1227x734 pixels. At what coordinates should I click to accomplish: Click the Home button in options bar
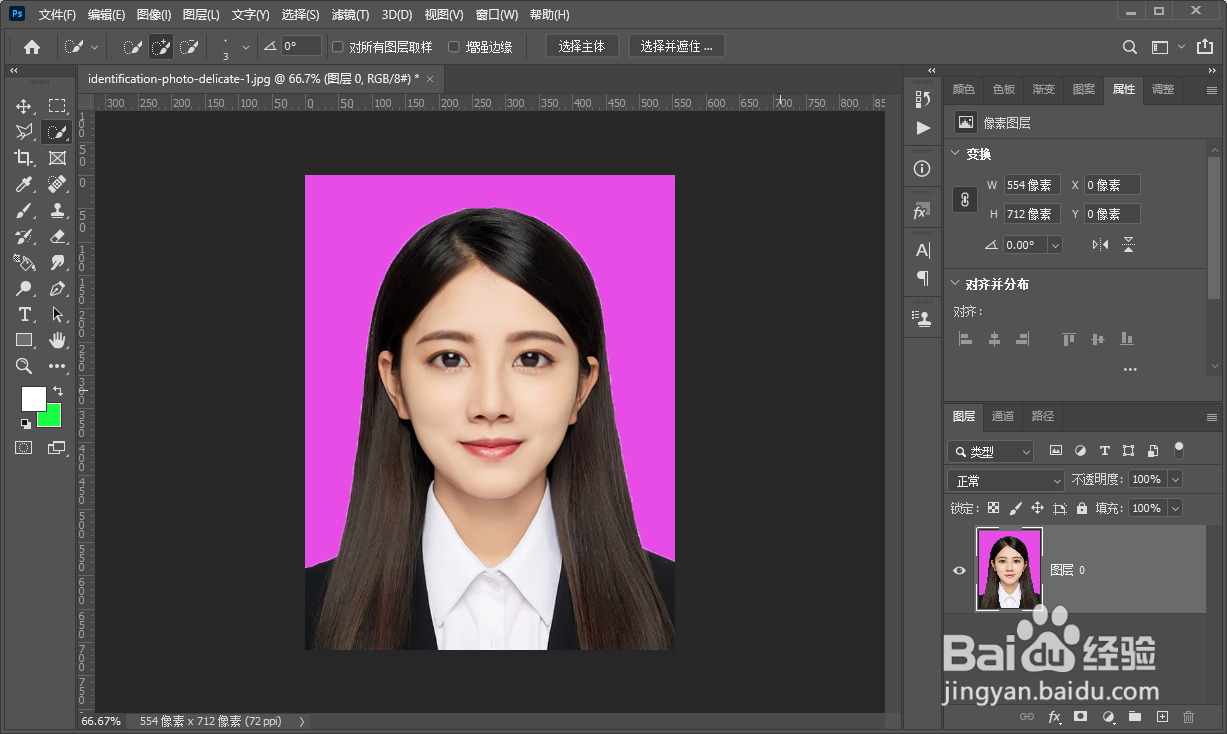tap(32, 47)
